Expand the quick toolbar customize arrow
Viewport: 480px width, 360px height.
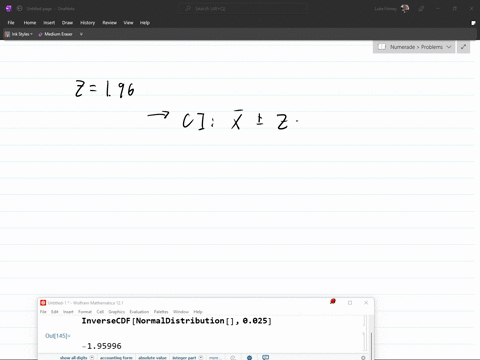(x=81, y=34)
